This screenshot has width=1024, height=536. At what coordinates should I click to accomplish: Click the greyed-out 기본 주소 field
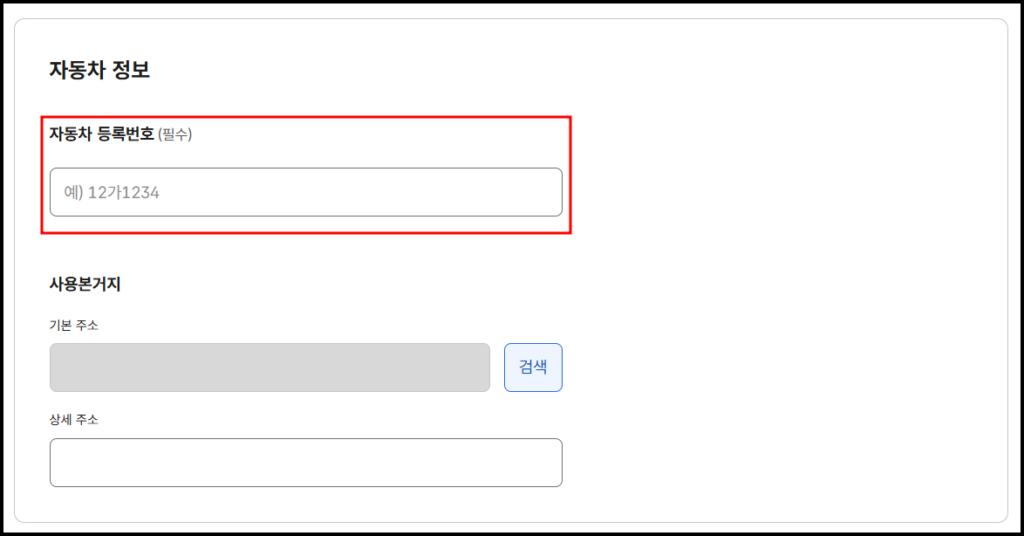[269, 367]
